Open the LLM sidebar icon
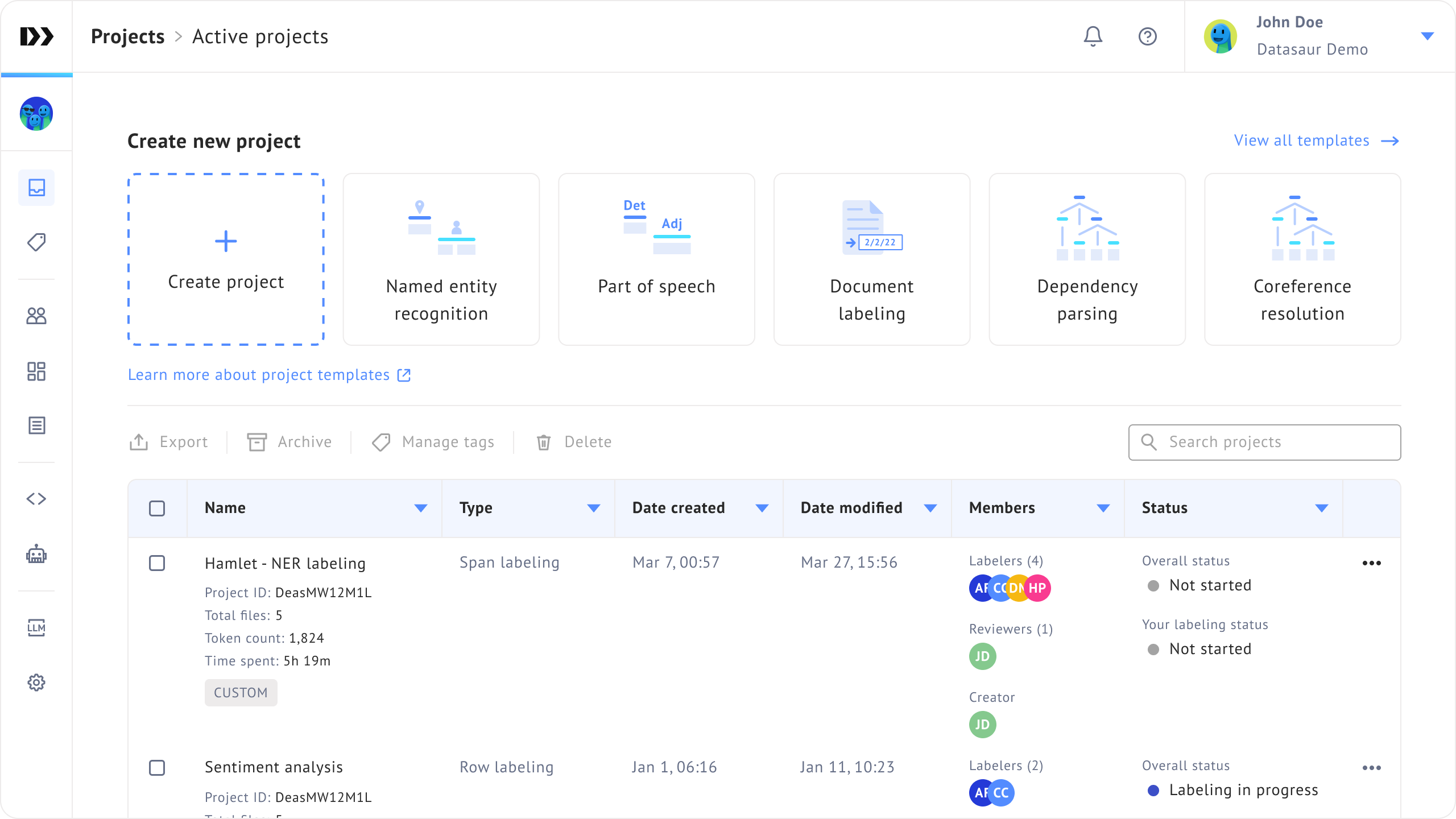Image resolution: width=1456 pixels, height=819 pixels. [x=36, y=627]
